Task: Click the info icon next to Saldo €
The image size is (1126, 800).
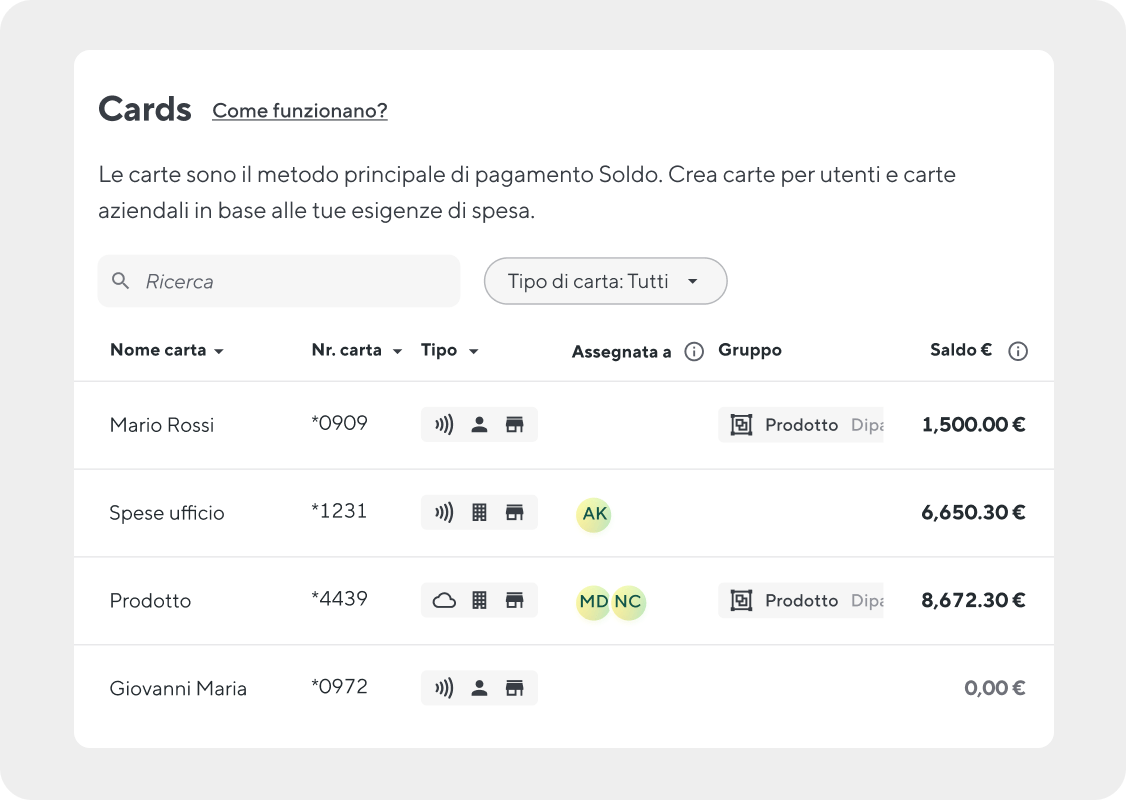Action: point(1018,351)
